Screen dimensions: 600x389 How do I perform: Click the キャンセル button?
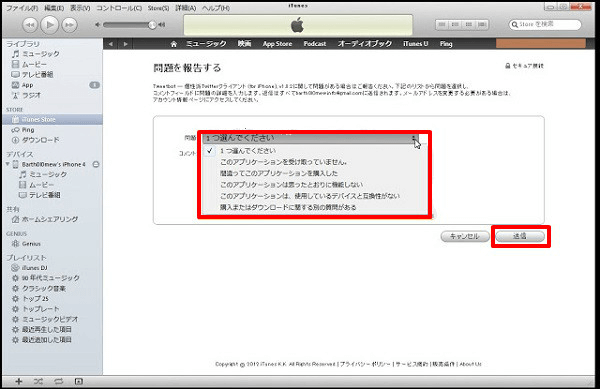click(465, 236)
